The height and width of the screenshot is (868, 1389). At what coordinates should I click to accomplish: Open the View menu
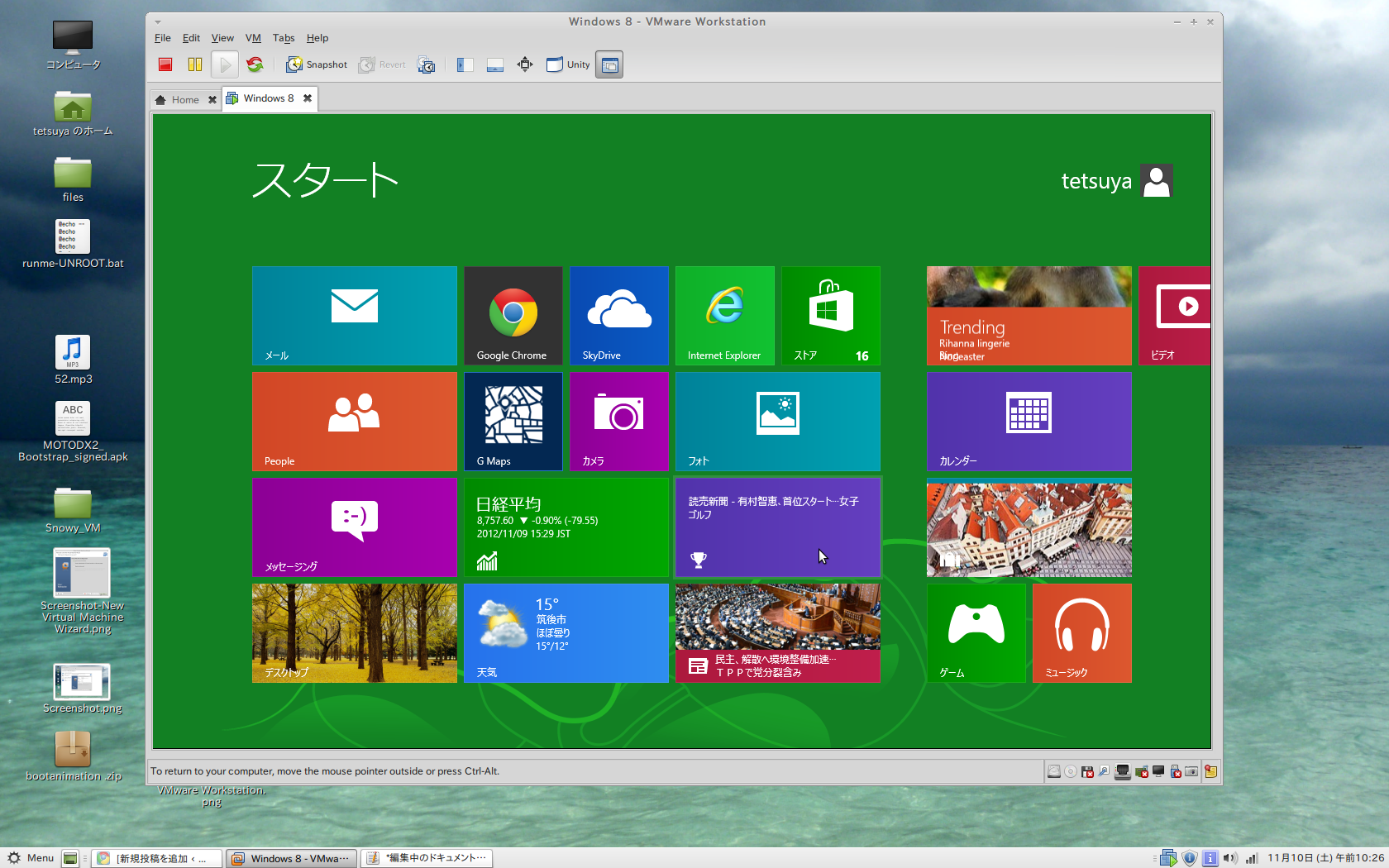point(222,38)
